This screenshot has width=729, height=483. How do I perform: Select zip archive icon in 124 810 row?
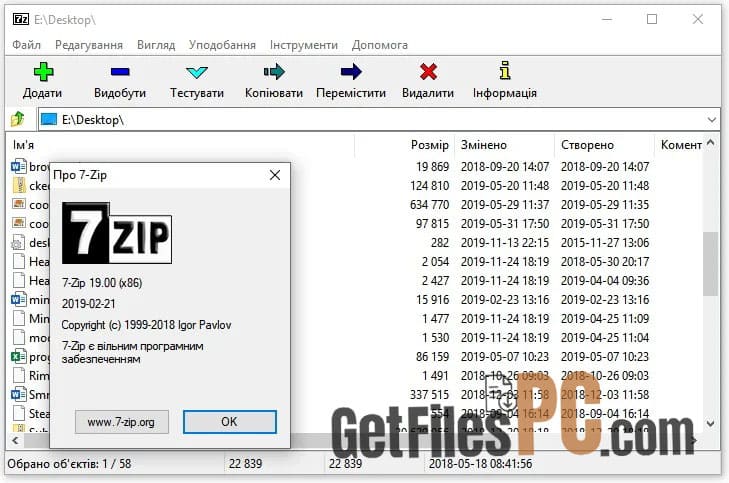click(19, 185)
